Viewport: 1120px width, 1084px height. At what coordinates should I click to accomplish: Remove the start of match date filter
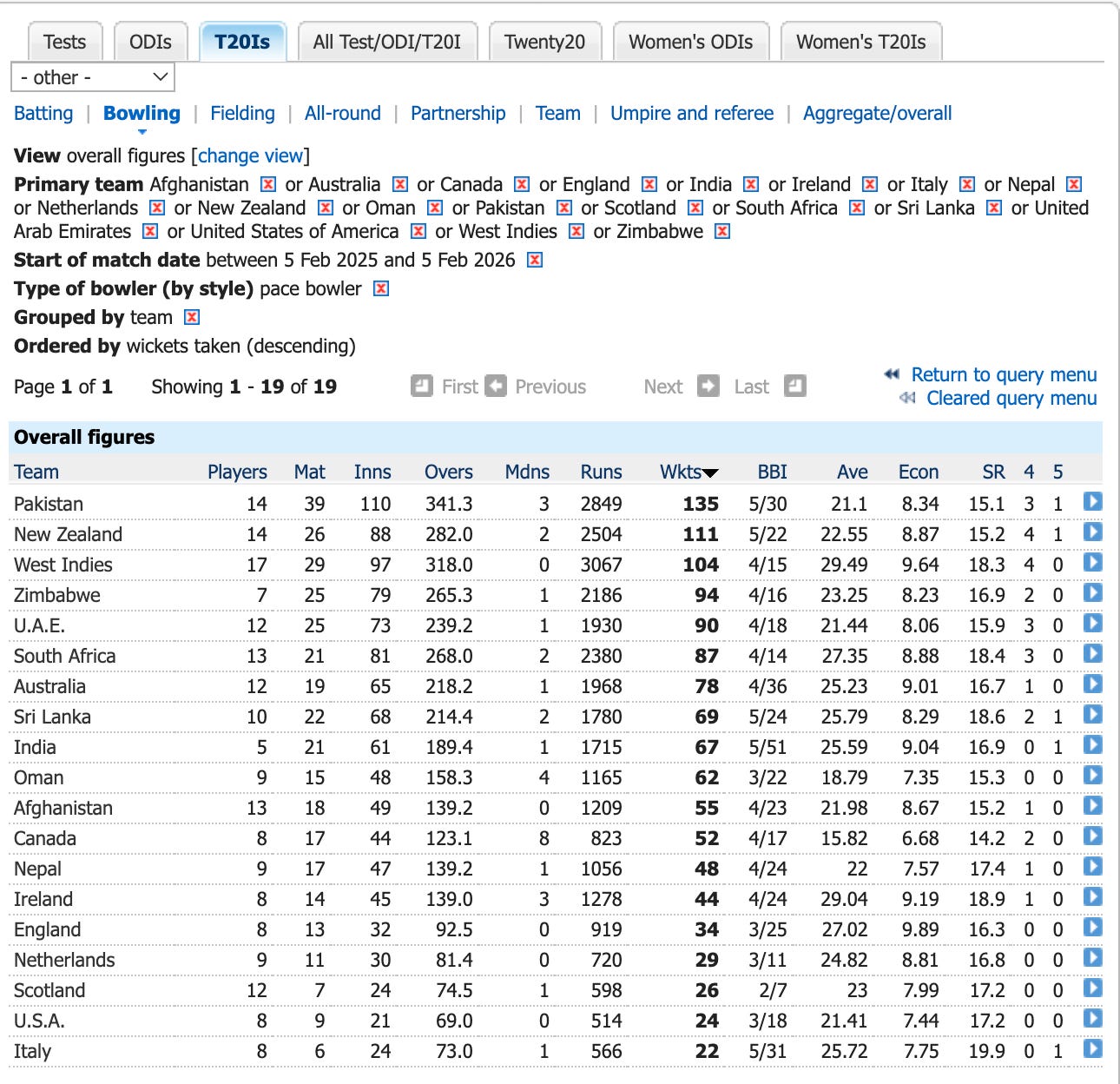tap(535, 260)
